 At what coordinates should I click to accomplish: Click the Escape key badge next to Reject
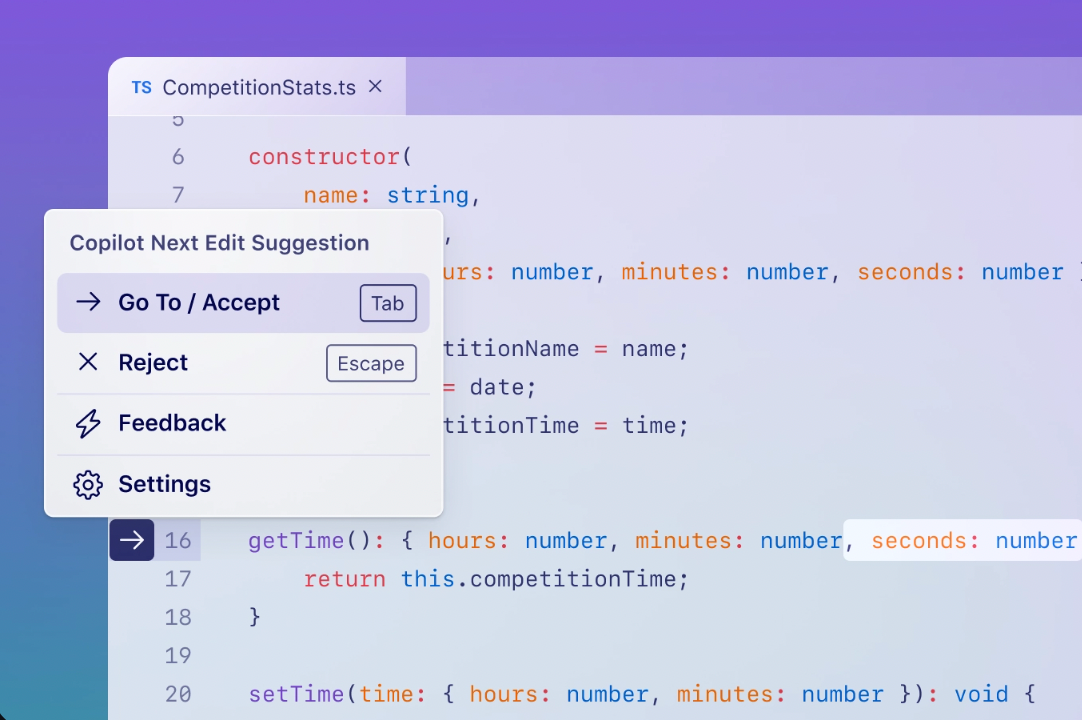click(371, 363)
